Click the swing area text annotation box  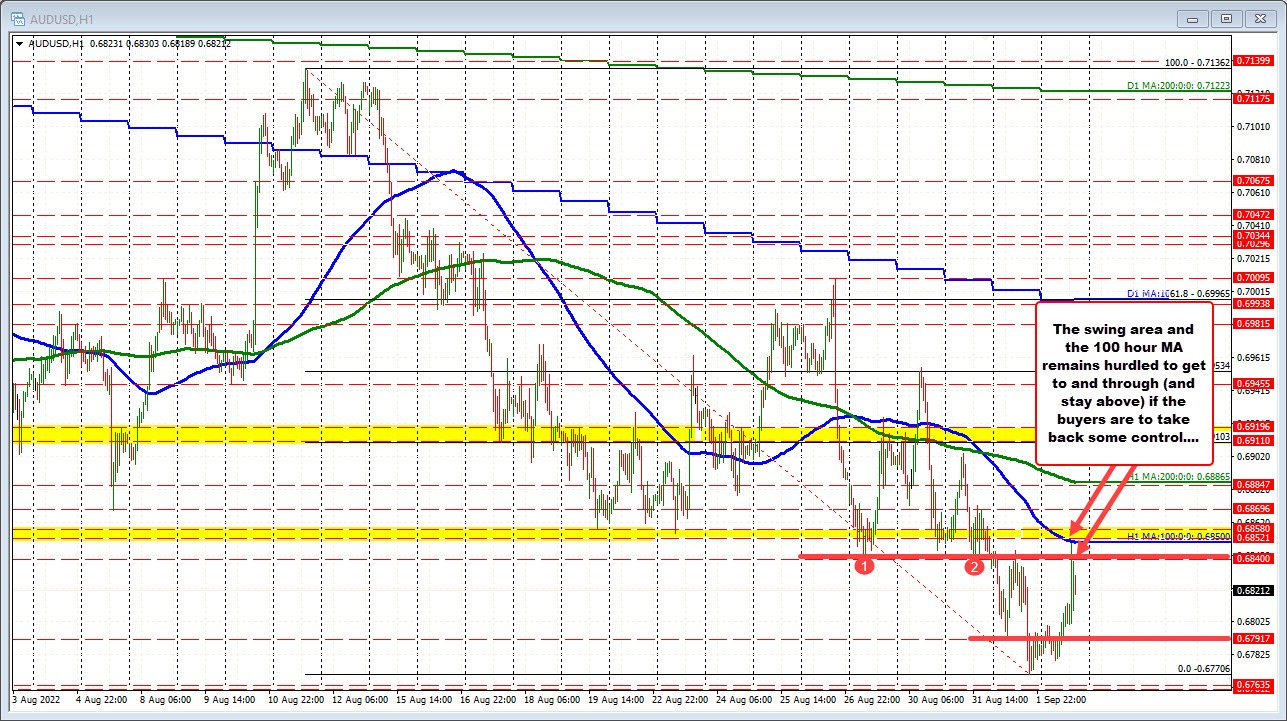(1124, 383)
